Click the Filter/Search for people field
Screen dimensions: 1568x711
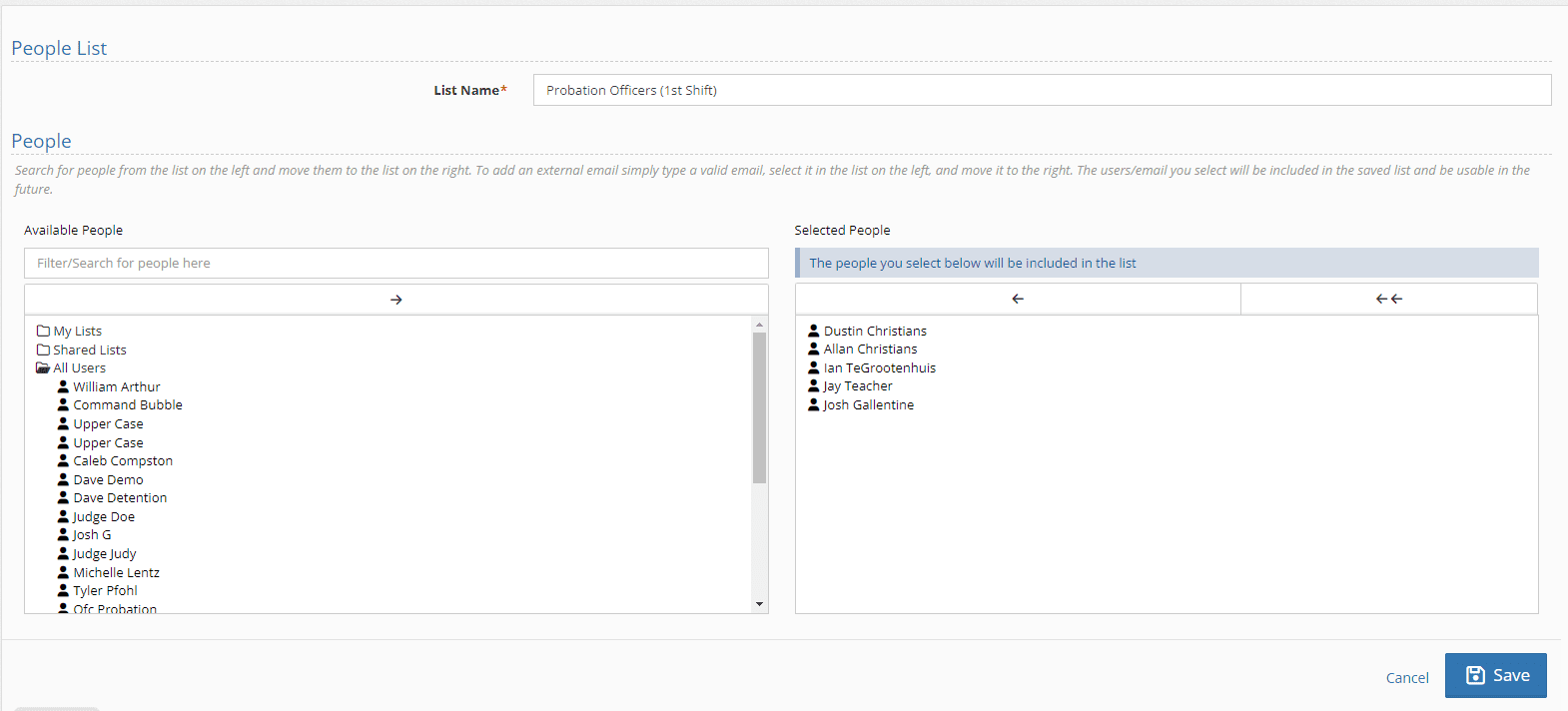click(396, 263)
